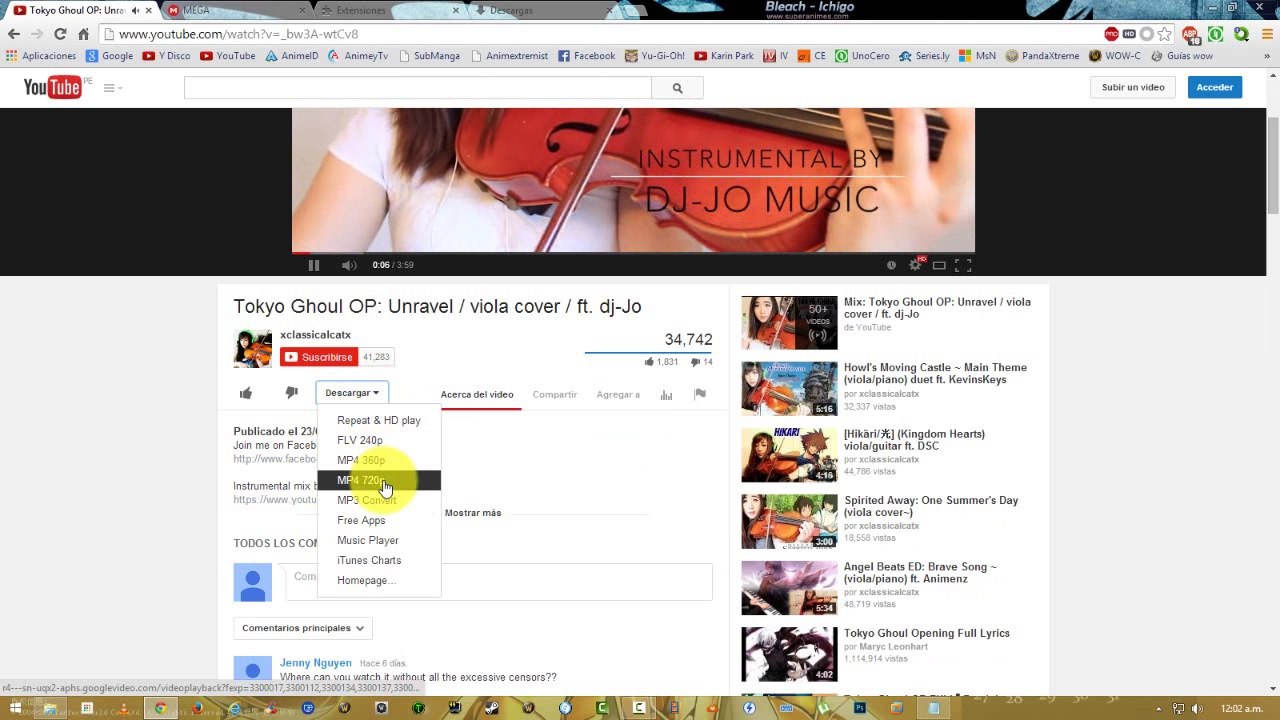Choose the MP3 Convert option
1280x720 pixels.
379,500
